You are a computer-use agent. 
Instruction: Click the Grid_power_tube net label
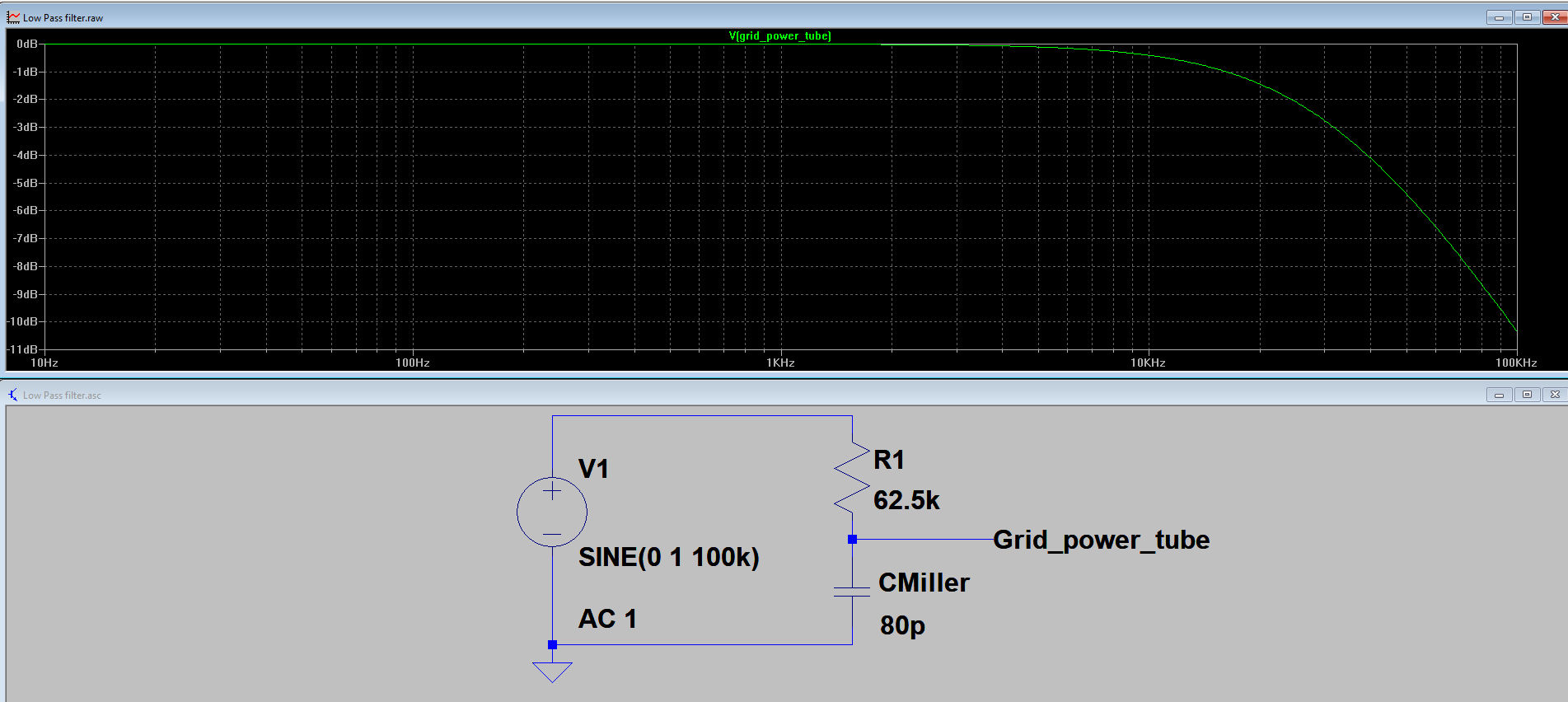coord(1102,540)
